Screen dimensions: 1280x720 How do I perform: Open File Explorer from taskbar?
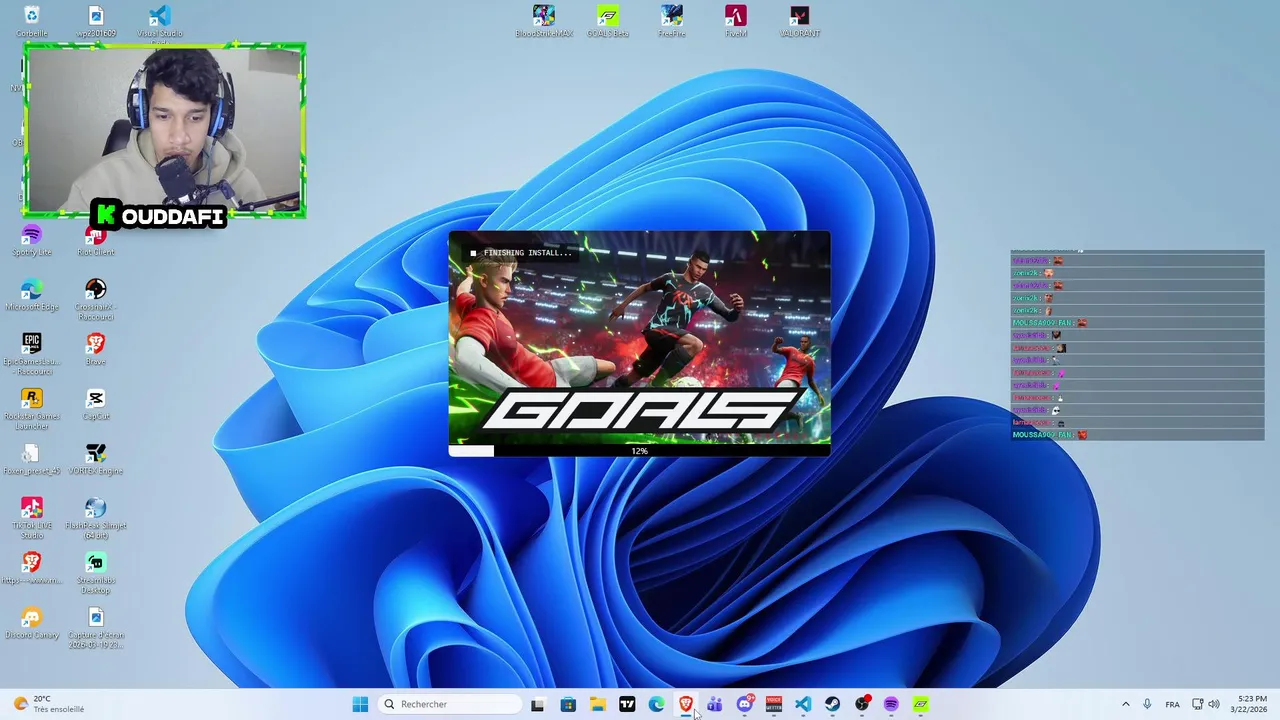point(597,704)
